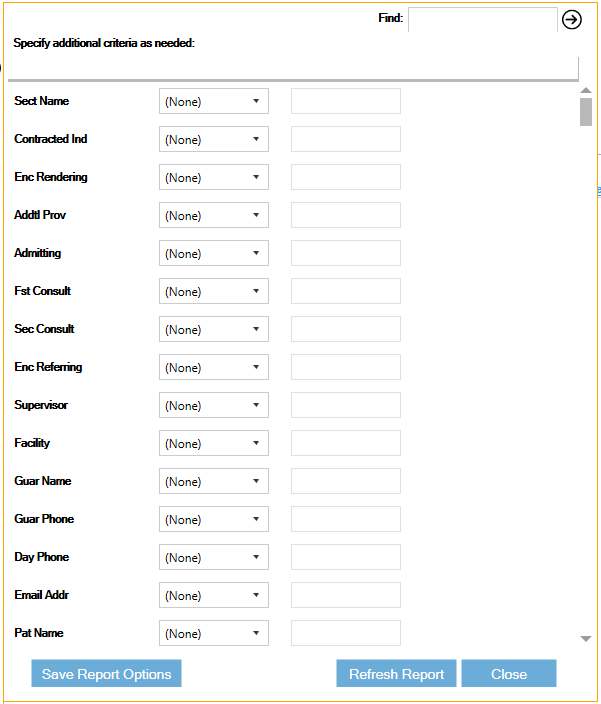This screenshot has height=704, width=601.
Task: Close the criteria dialog with Close button
Action: [x=509, y=673]
